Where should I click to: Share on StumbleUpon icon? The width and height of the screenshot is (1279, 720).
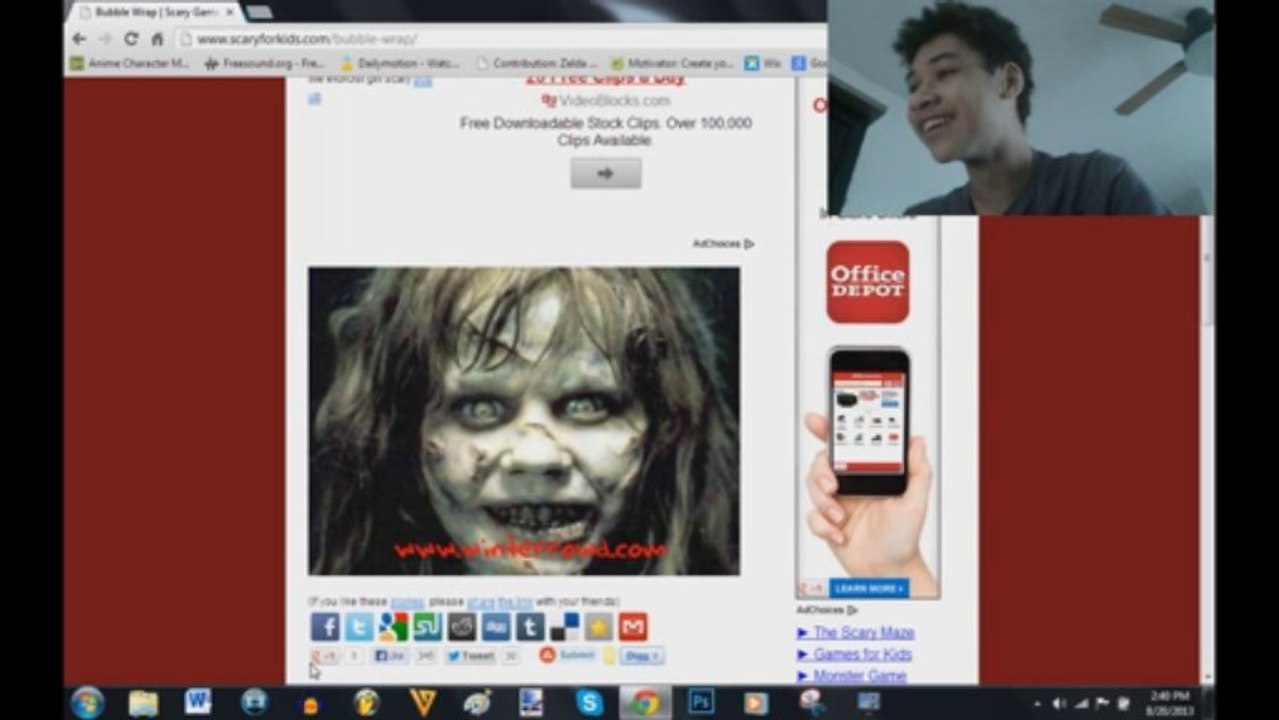pyautogui.click(x=427, y=627)
